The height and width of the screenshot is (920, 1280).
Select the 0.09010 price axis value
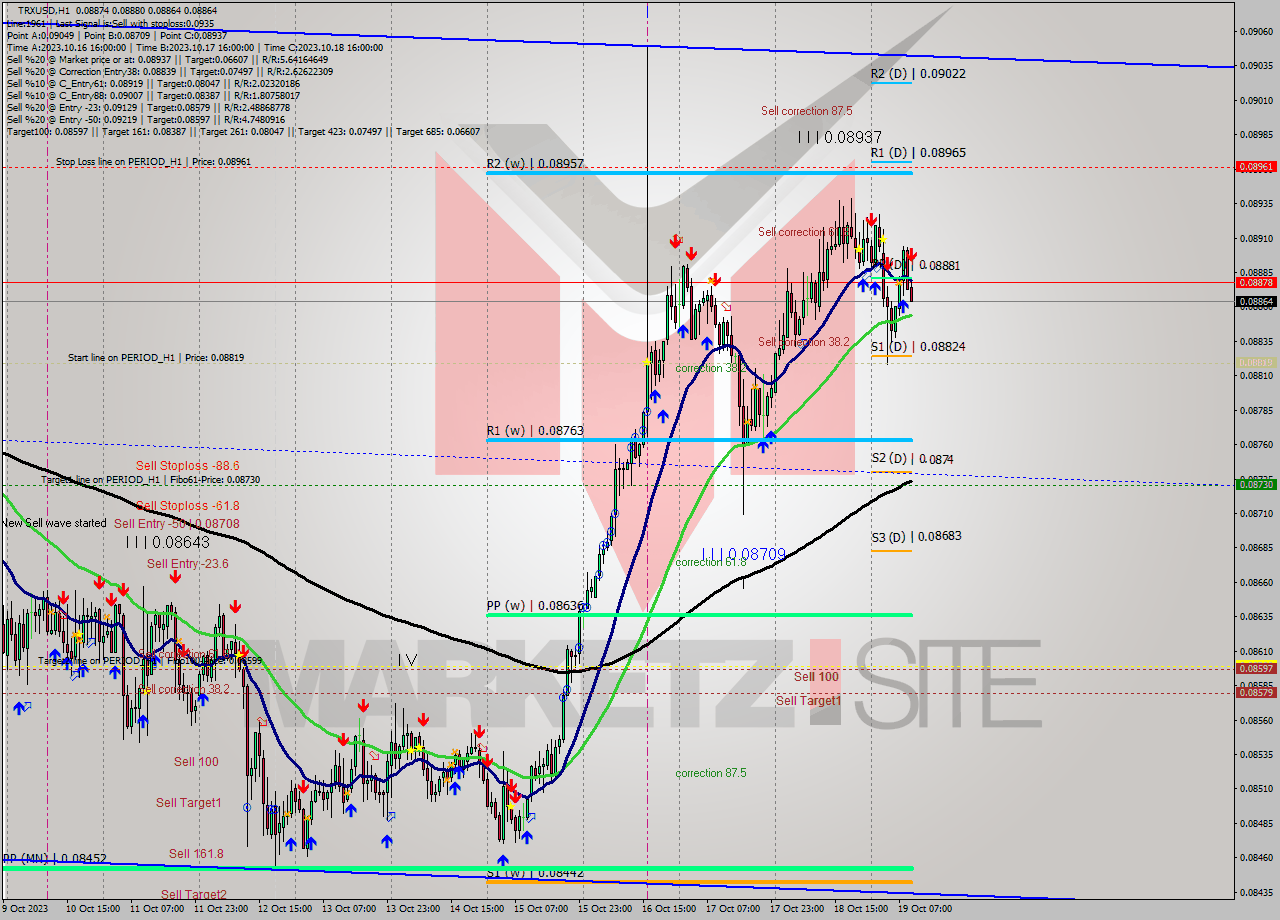[1255, 100]
